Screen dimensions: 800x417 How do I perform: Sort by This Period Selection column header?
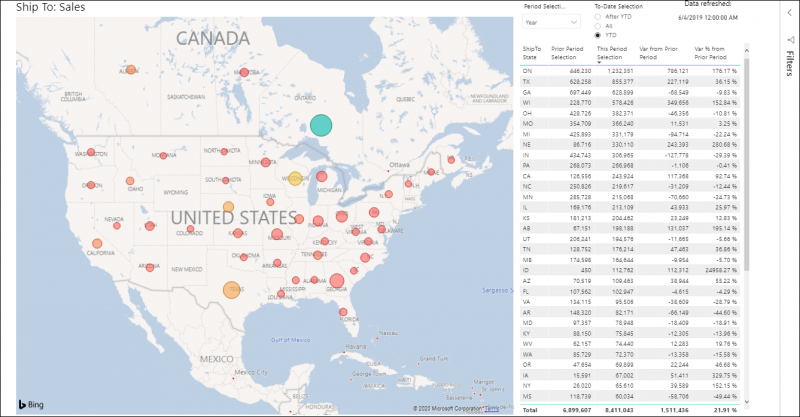(x=612, y=53)
